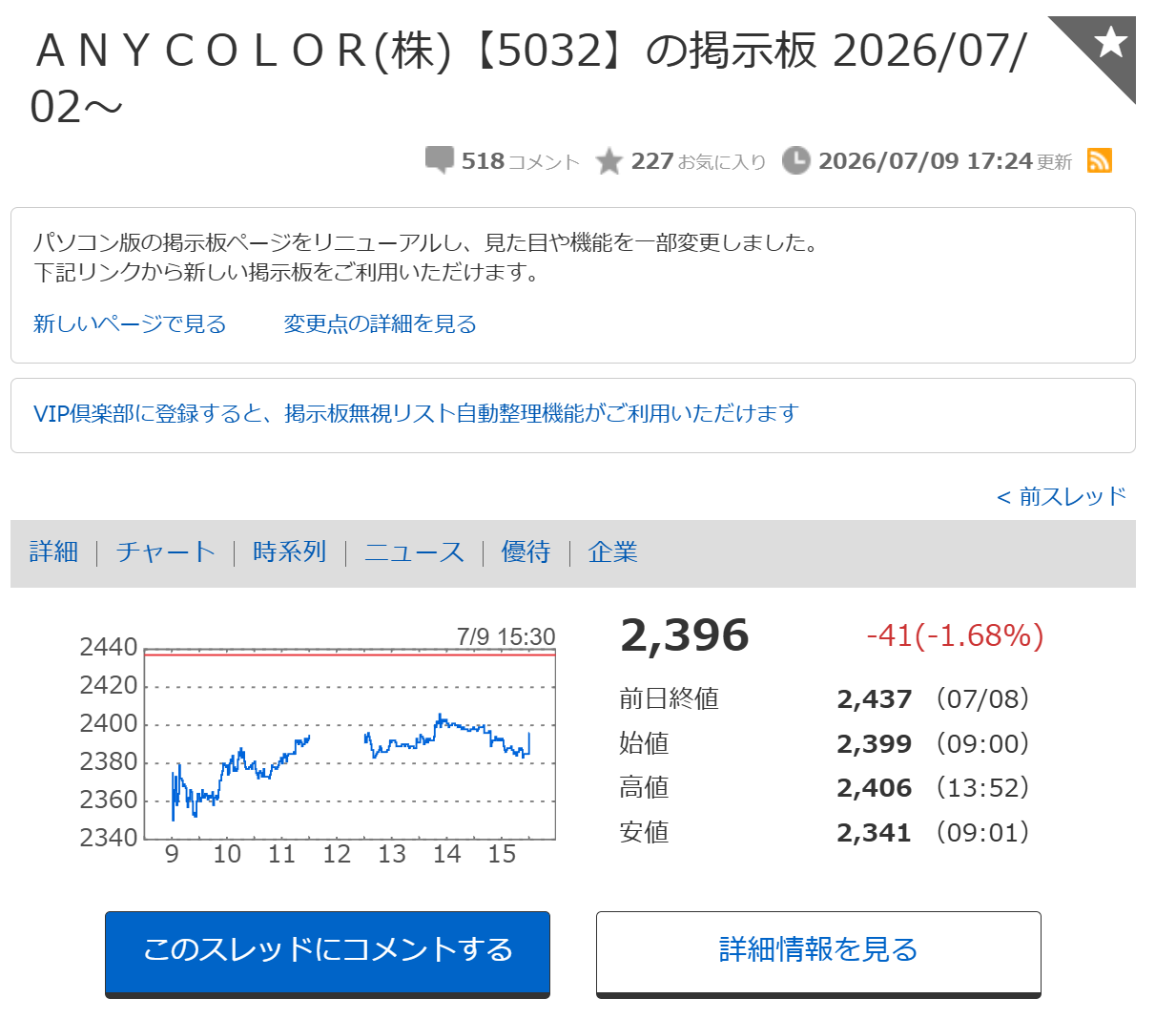The height and width of the screenshot is (1019, 1176).
Task: Click 詳細情報を見る button
Action: pyautogui.click(x=818, y=954)
